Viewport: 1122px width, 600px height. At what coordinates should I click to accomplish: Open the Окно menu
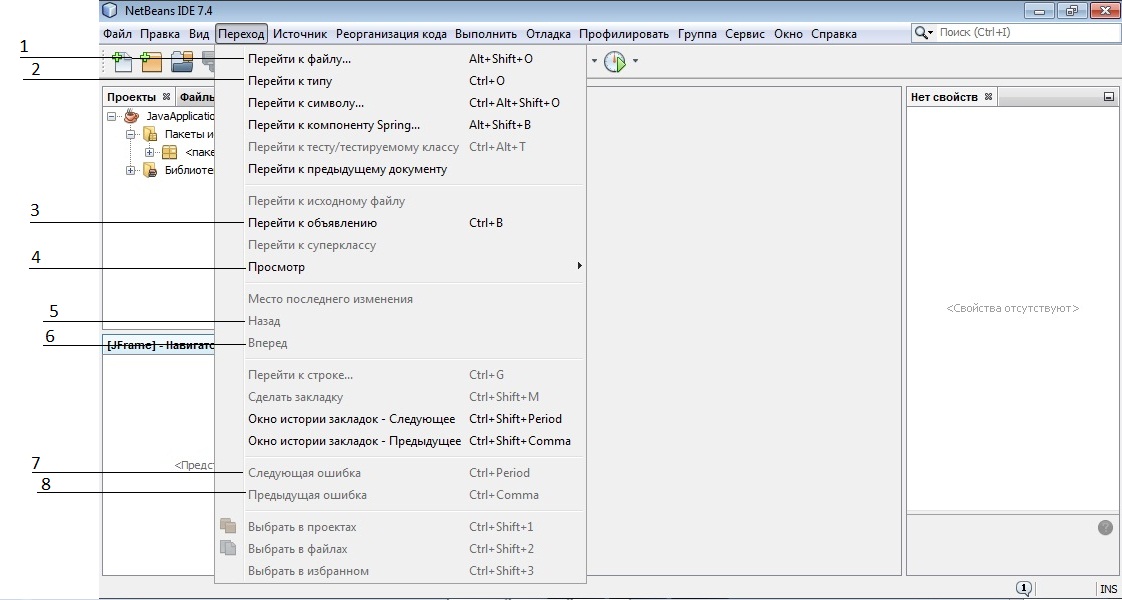pyautogui.click(x=789, y=34)
